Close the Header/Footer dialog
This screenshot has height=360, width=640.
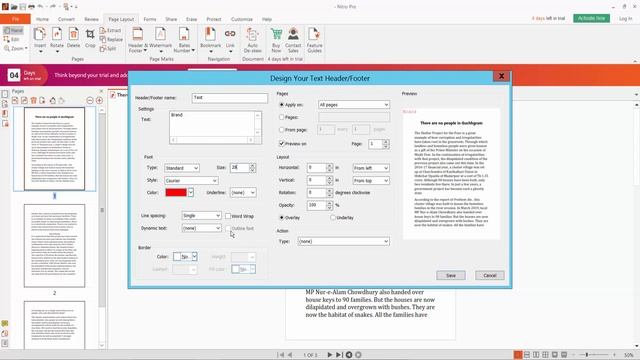click(x=502, y=76)
